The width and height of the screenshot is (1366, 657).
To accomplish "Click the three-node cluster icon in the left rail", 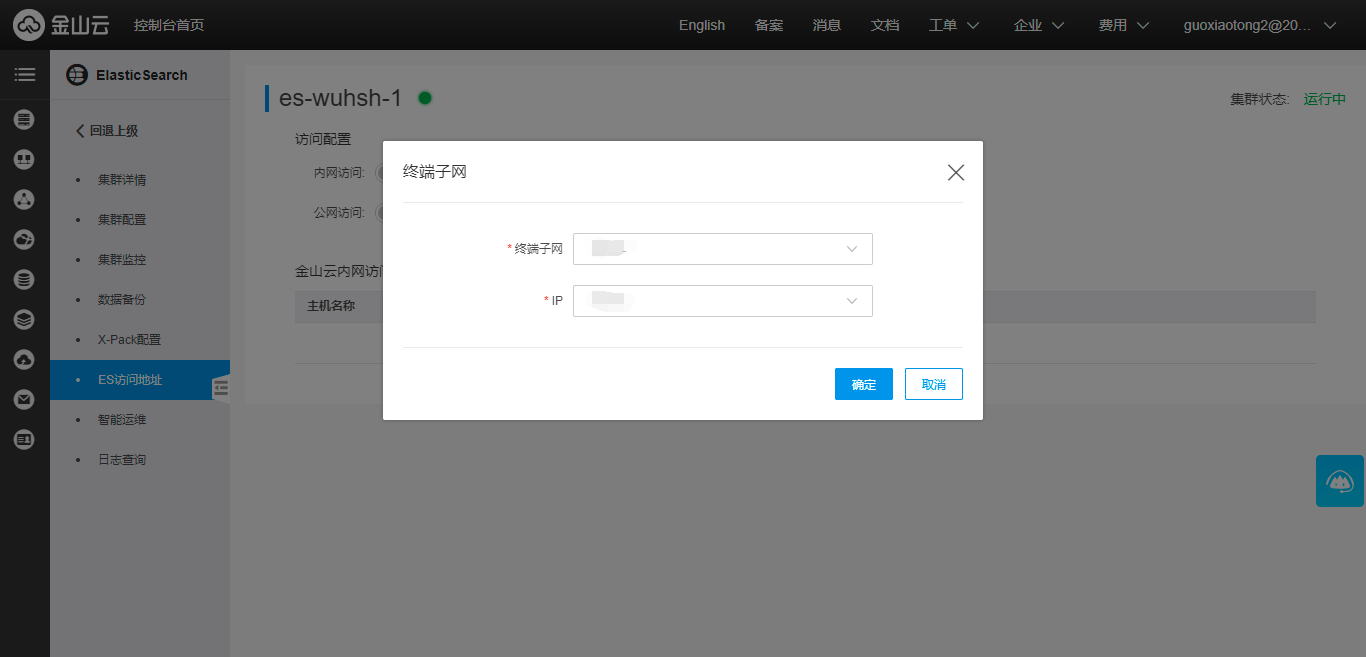I will 25,200.
